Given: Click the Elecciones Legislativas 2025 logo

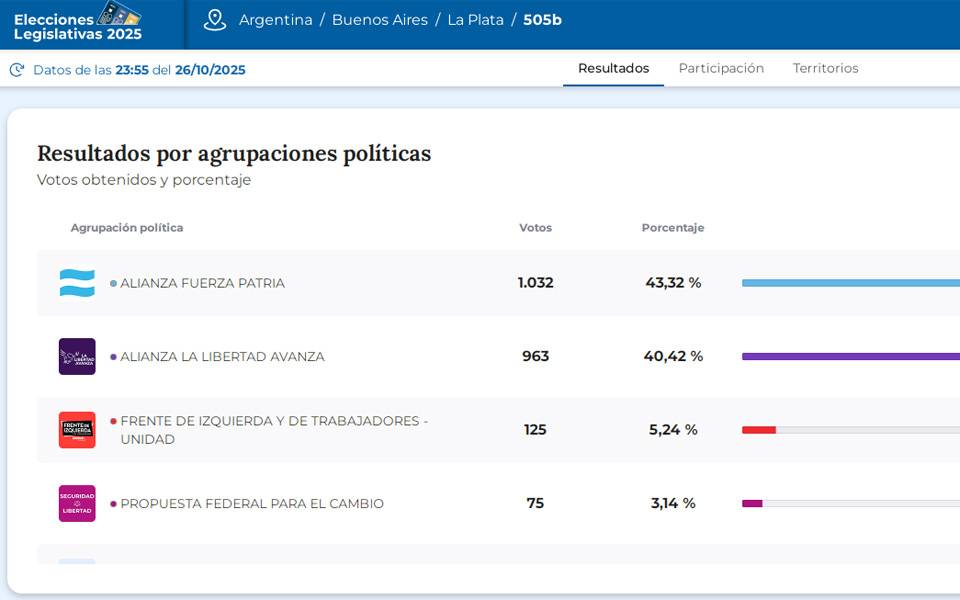Looking at the screenshot, I should coord(78,23).
